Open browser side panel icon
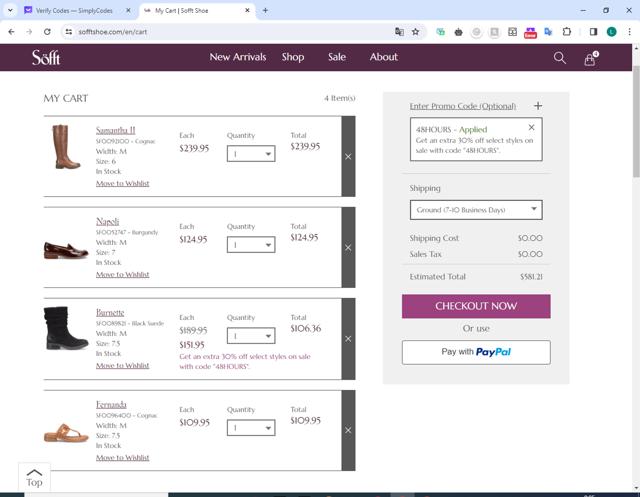 (x=593, y=31)
